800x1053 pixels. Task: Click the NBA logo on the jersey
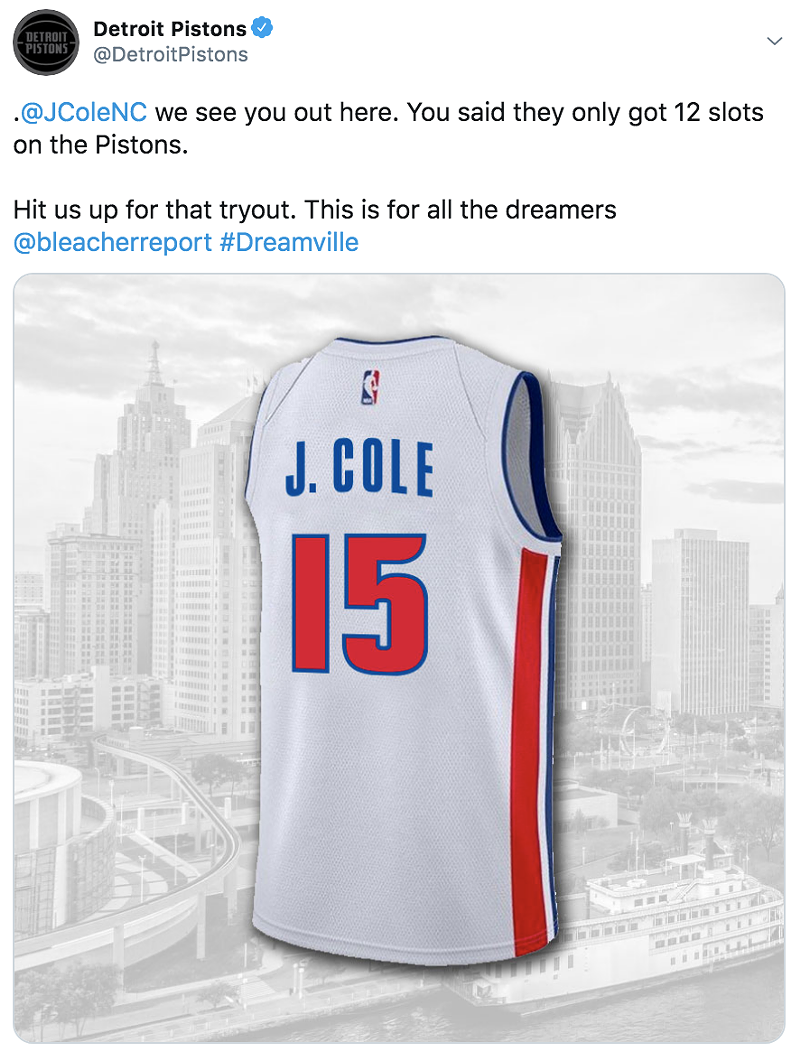pyautogui.click(x=370, y=385)
